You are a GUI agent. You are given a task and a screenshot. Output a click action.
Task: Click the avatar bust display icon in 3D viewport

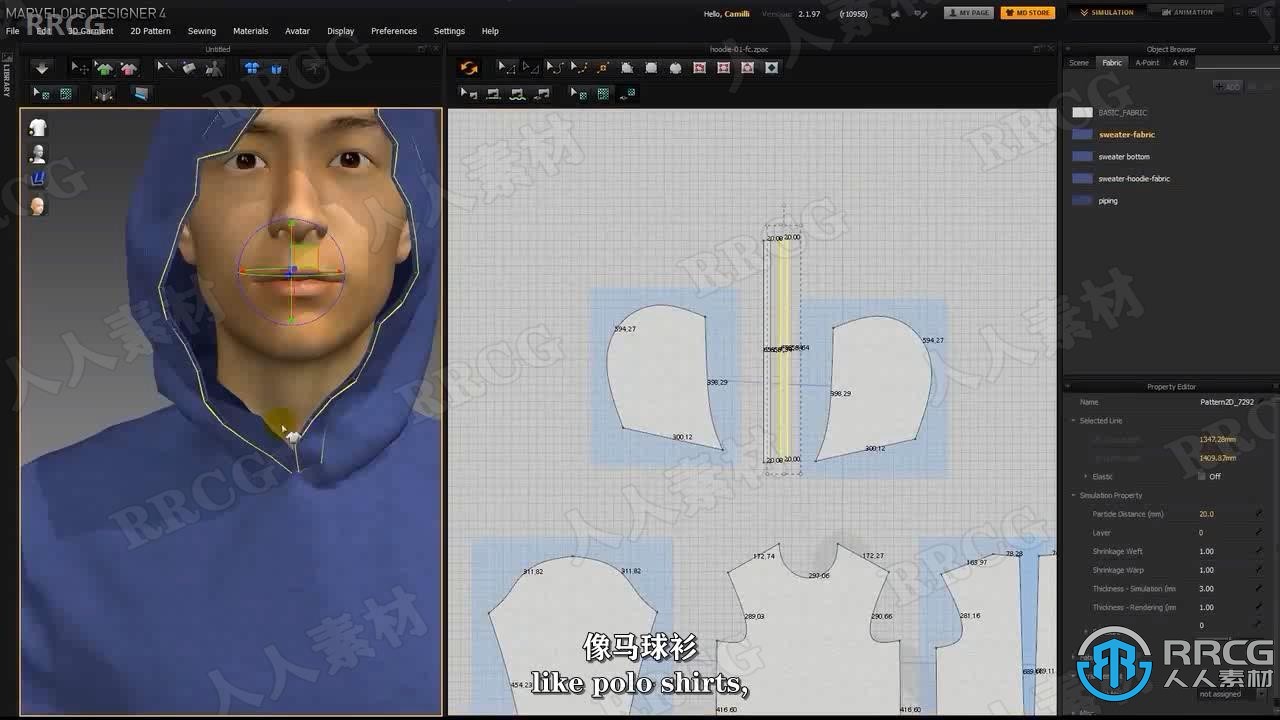point(38,153)
